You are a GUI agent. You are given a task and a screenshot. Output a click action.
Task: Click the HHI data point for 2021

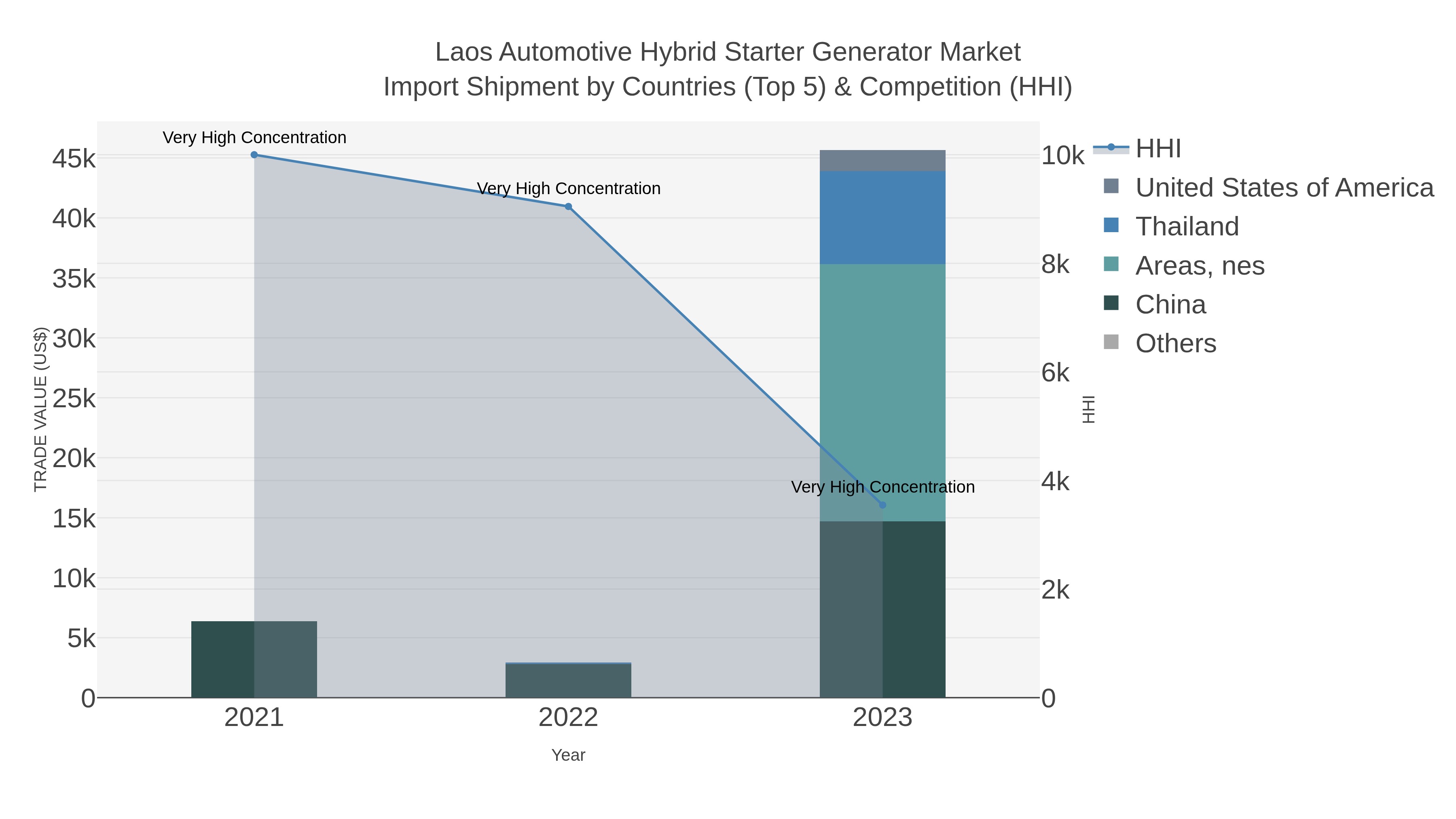point(254,155)
